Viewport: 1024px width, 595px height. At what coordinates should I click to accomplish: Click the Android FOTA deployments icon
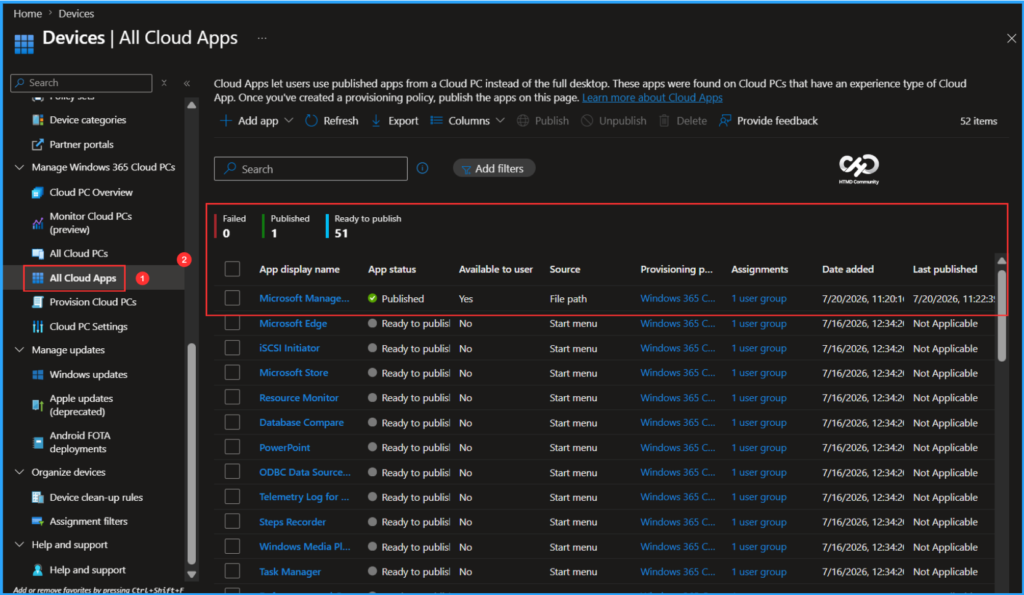(38, 443)
